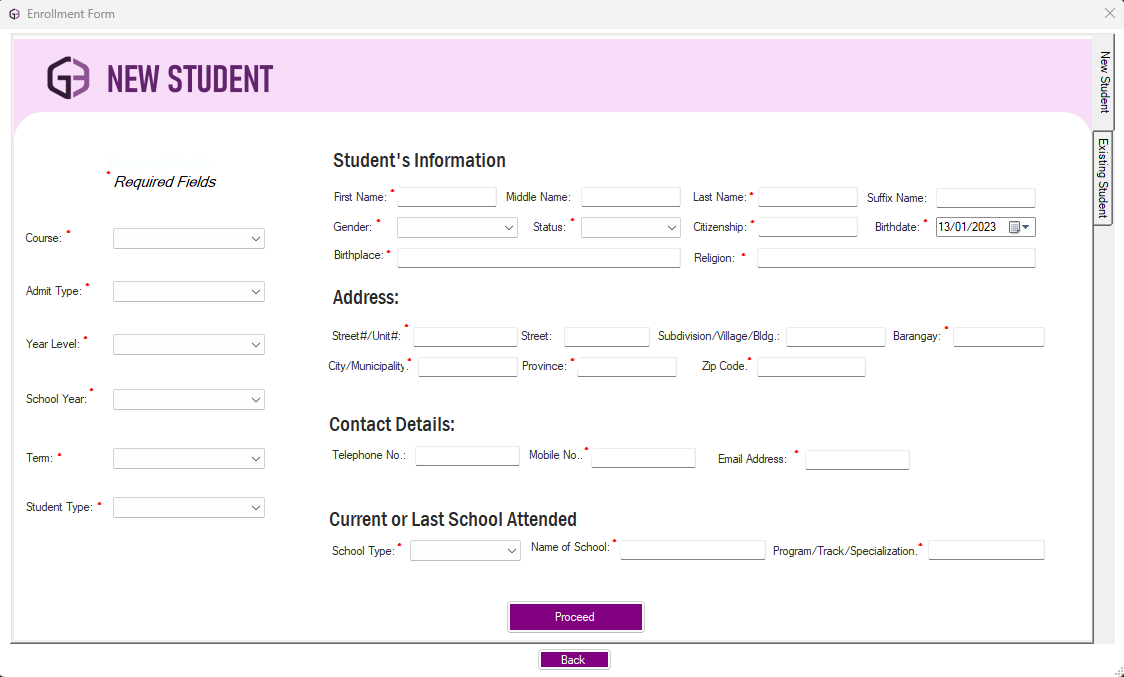Viewport: 1124px width, 677px height.
Task: Open the Year Level dropdown
Action: 189,345
